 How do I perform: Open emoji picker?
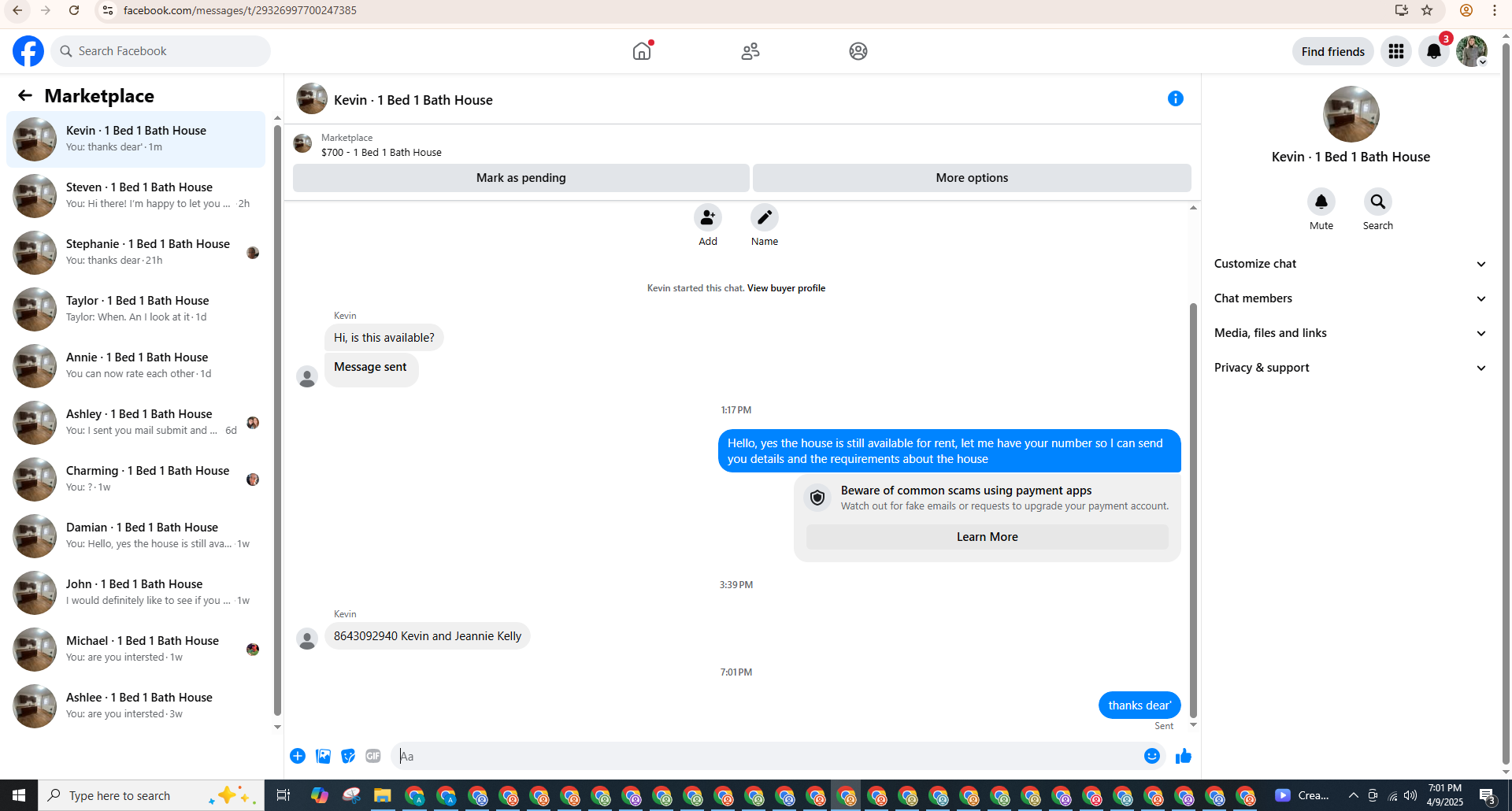(x=1152, y=756)
